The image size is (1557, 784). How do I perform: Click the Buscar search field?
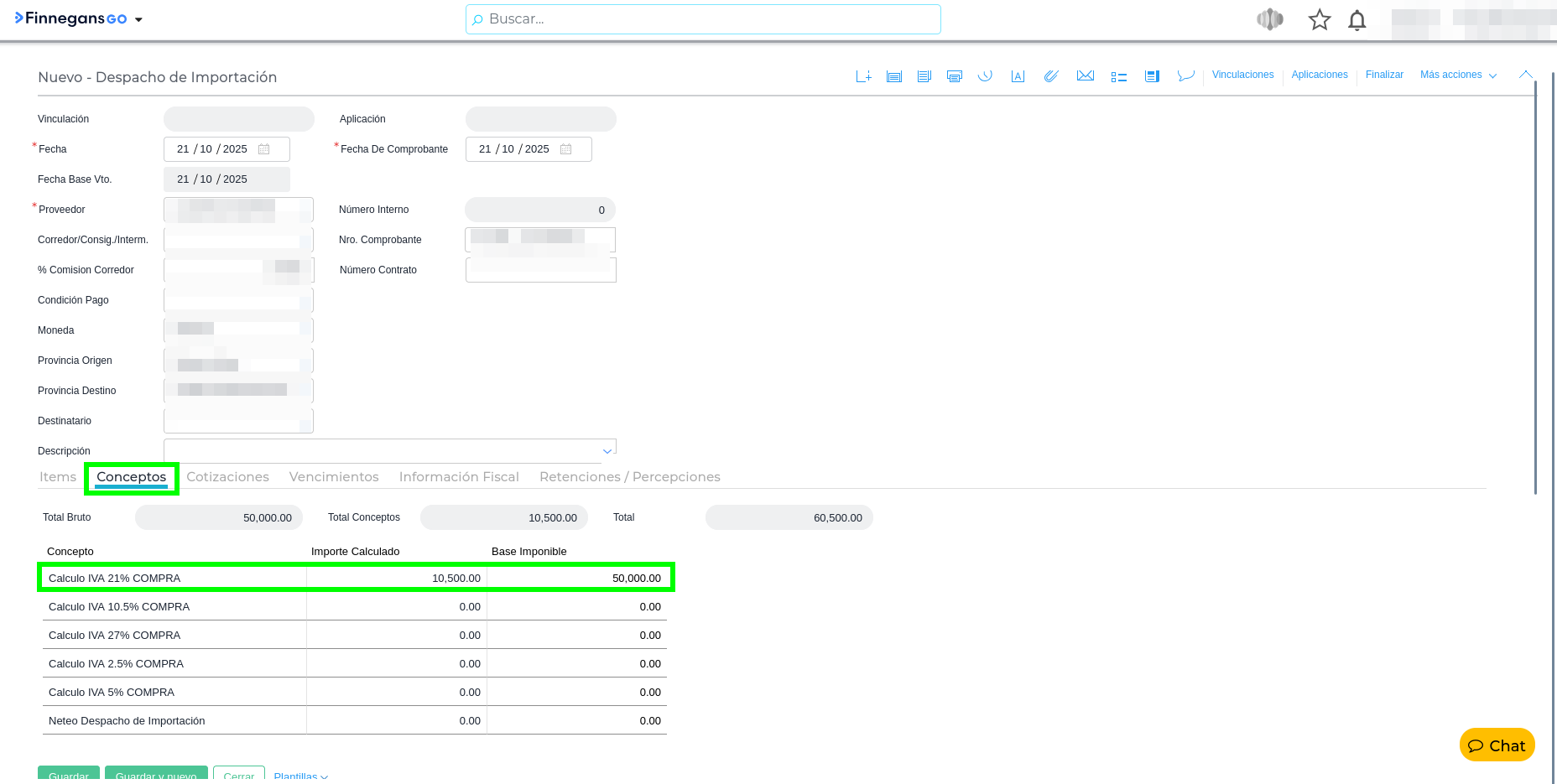click(x=703, y=19)
